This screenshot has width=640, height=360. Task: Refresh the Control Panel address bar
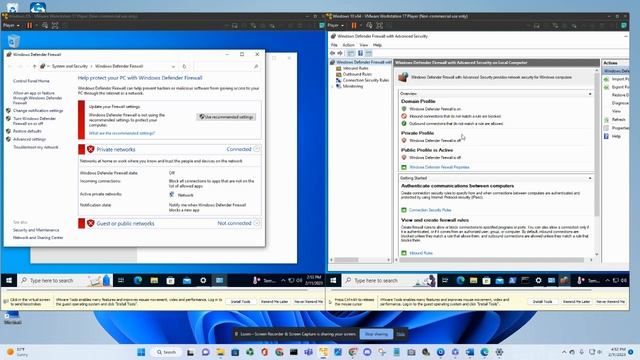184,66
